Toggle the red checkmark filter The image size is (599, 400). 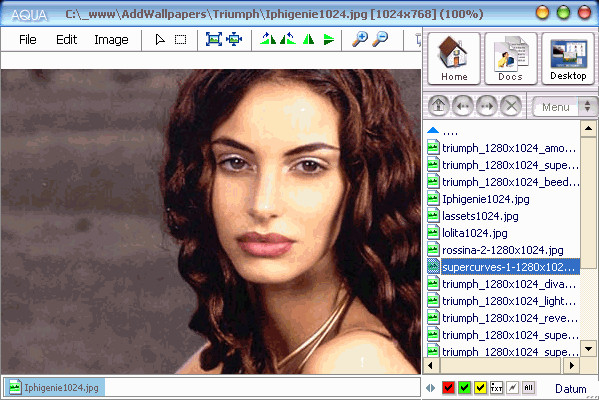(448, 388)
